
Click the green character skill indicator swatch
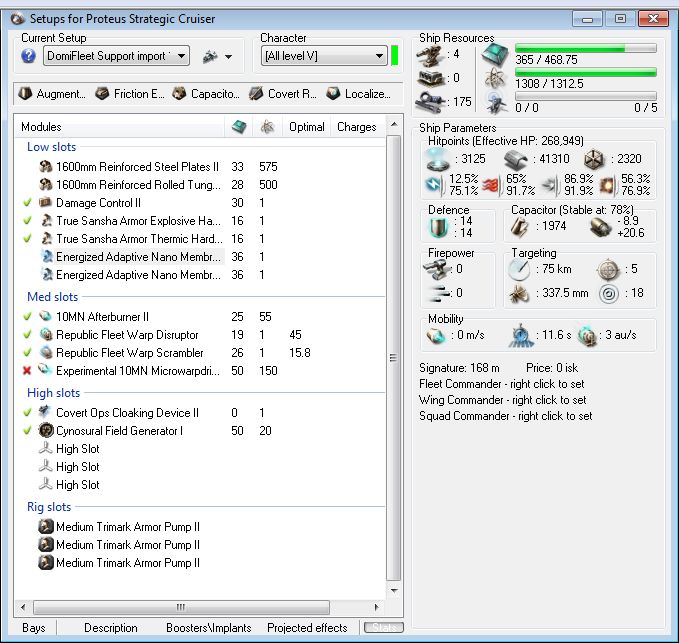coord(394,56)
